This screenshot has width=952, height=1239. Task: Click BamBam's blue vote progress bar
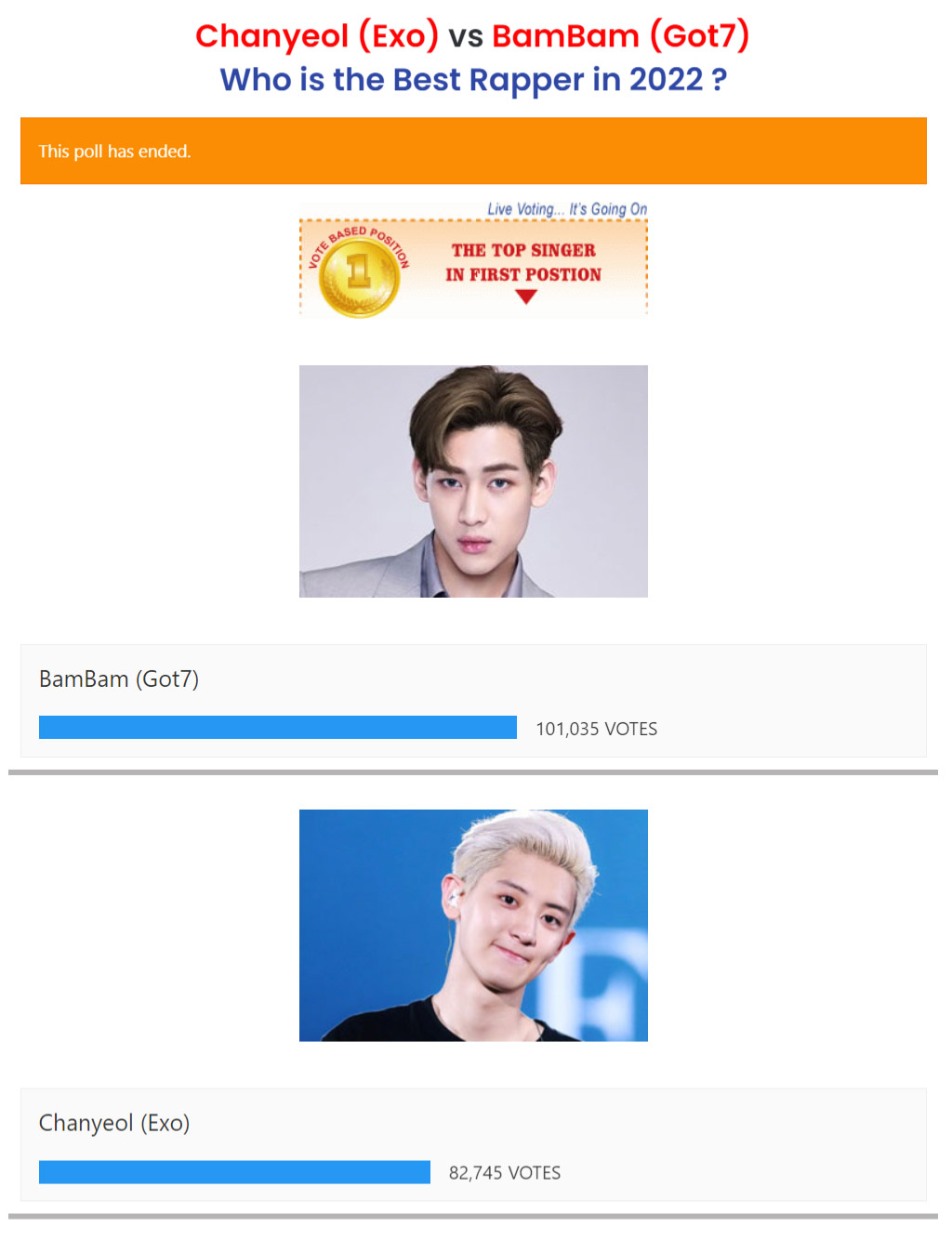tap(278, 727)
